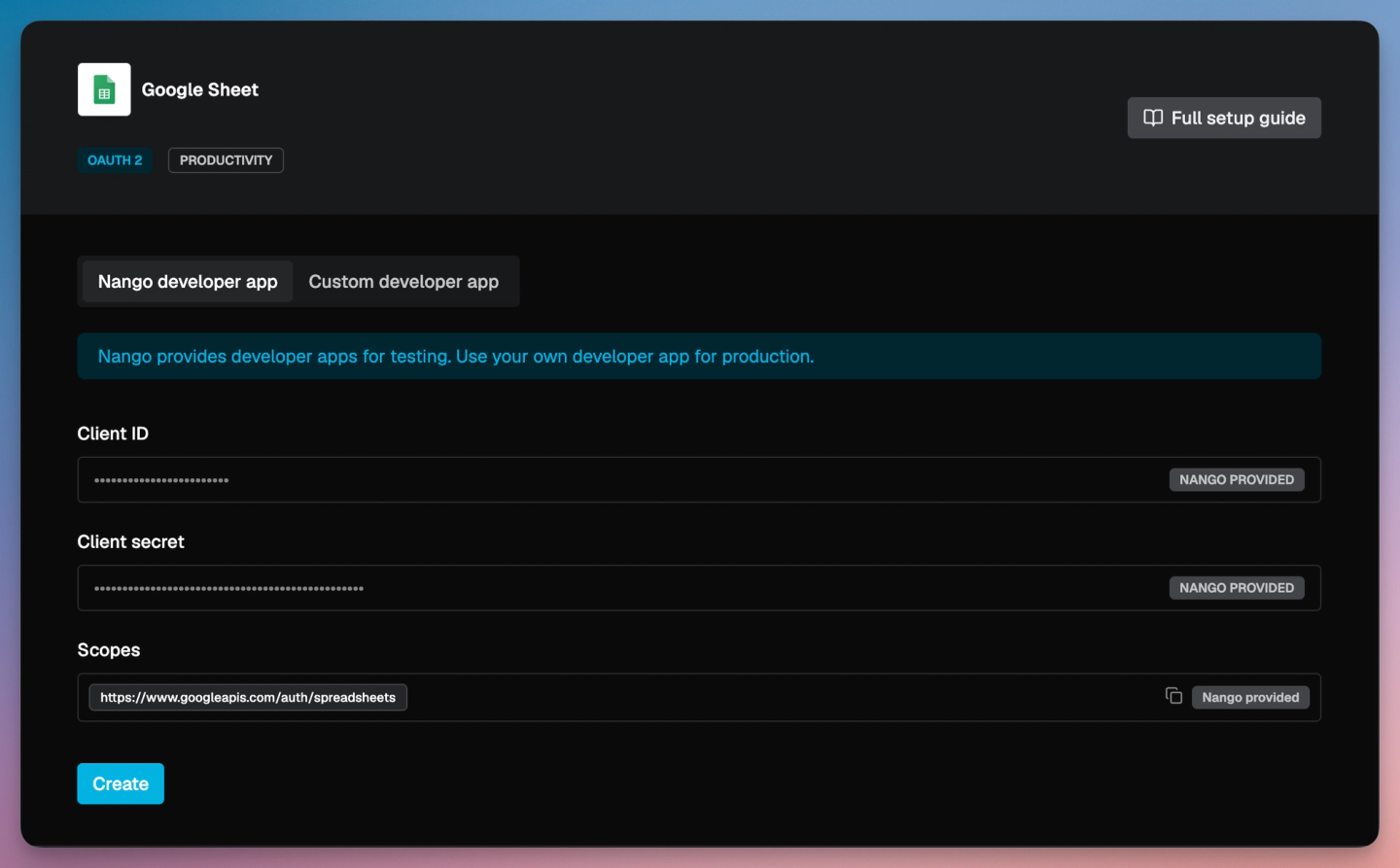Select the spreadsheets scope URL chip
1400x868 pixels.
pyautogui.click(x=248, y=697)
